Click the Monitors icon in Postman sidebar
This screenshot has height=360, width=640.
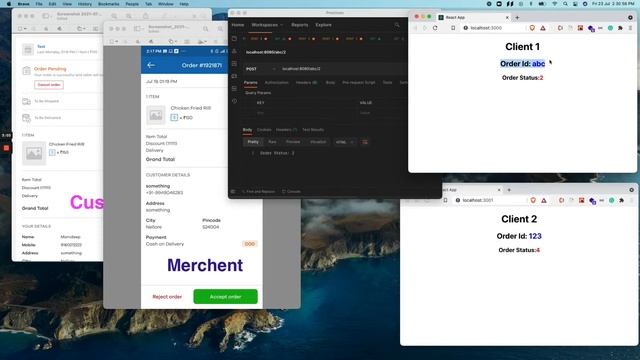pyautogui.click(x=234, y=88)
